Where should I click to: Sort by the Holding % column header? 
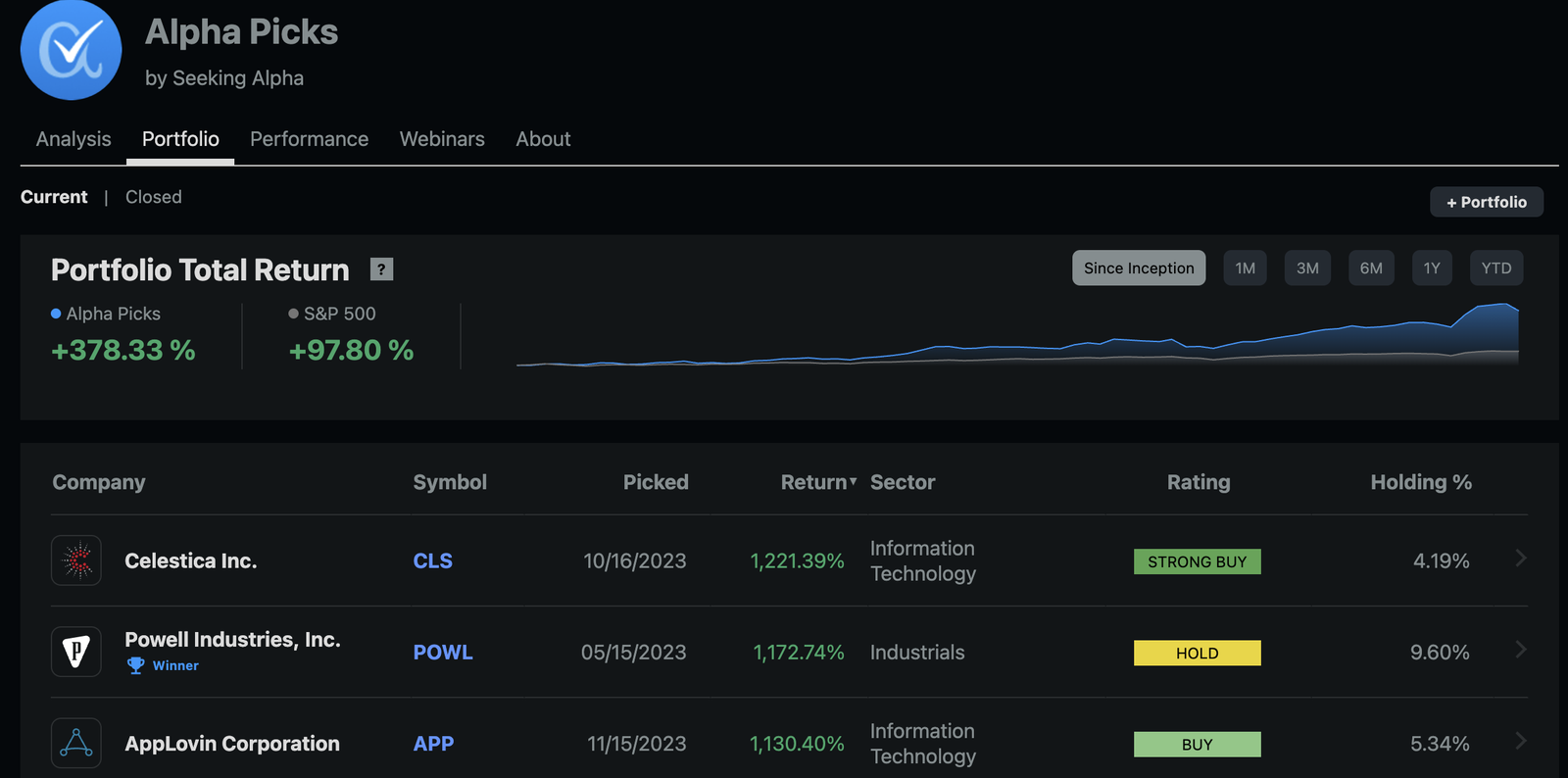point(1421,482)
